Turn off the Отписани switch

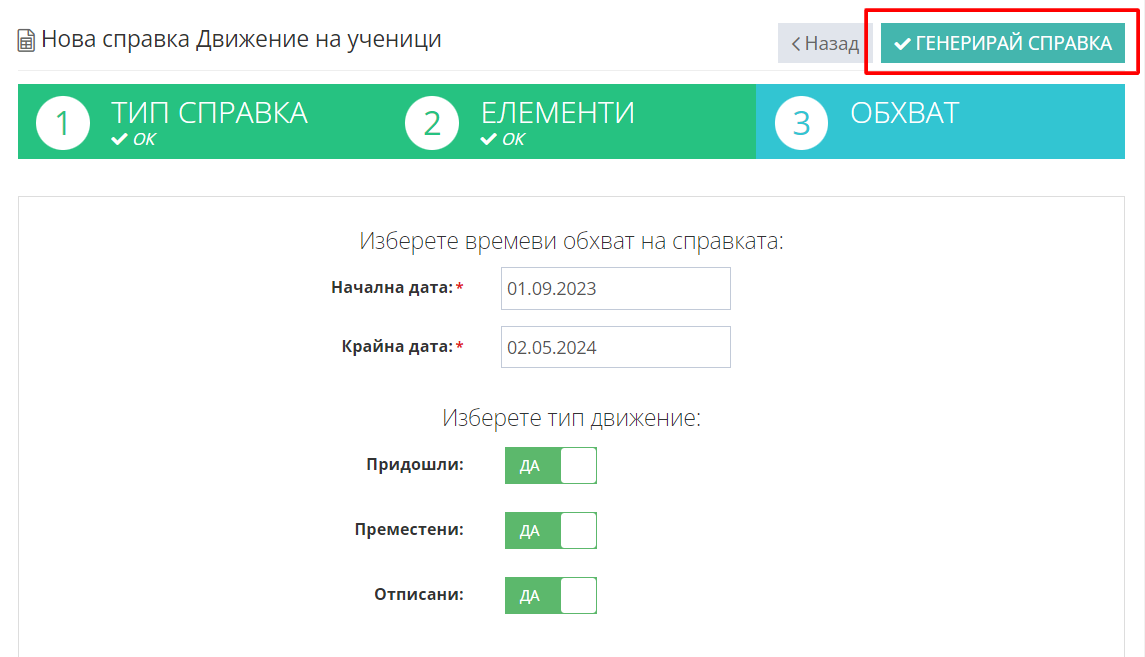(x=550, y=596)
